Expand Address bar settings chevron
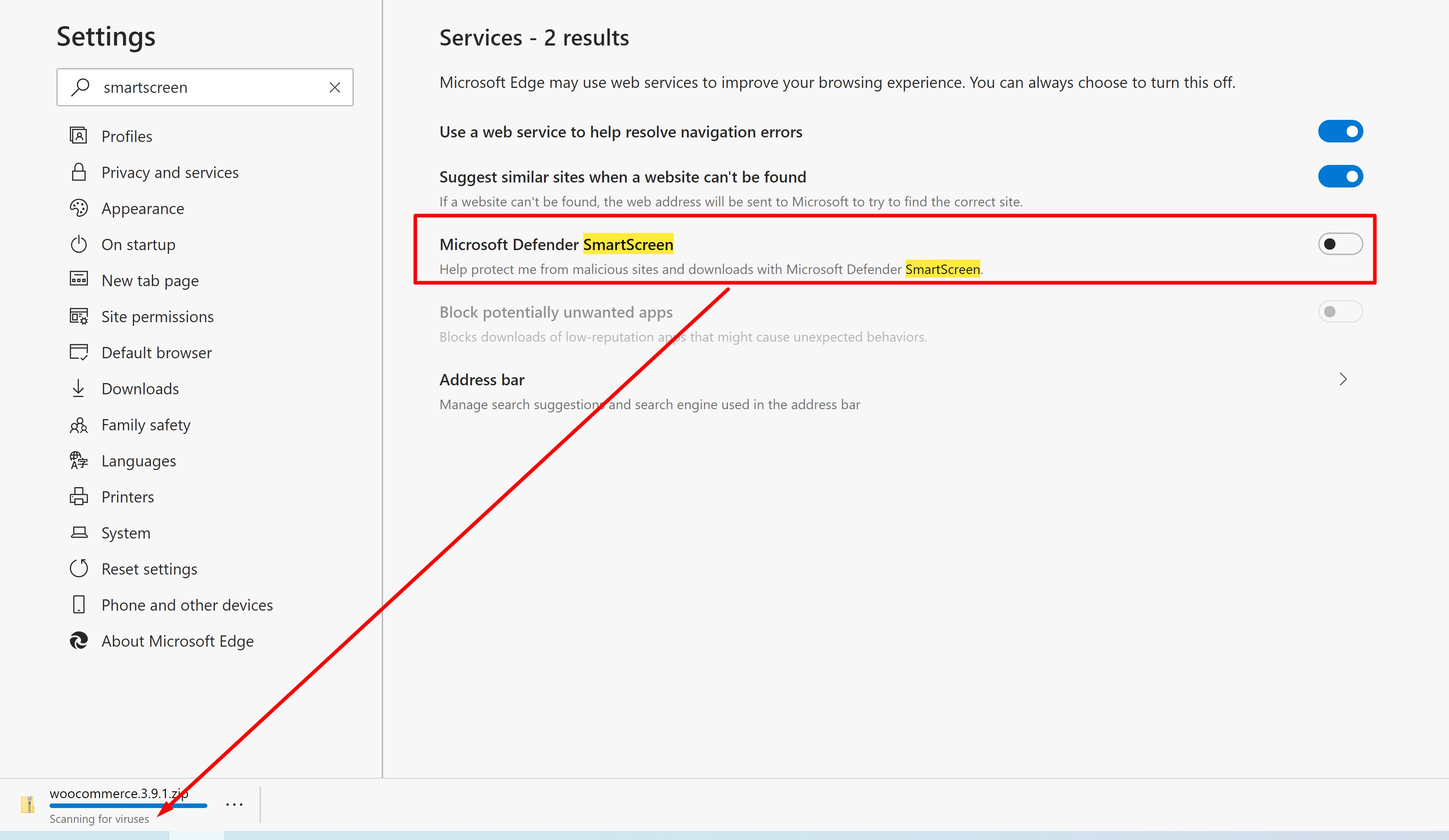Viewport: 1449px width, 840px height. pyautogui.click(x=1343, y=379)
